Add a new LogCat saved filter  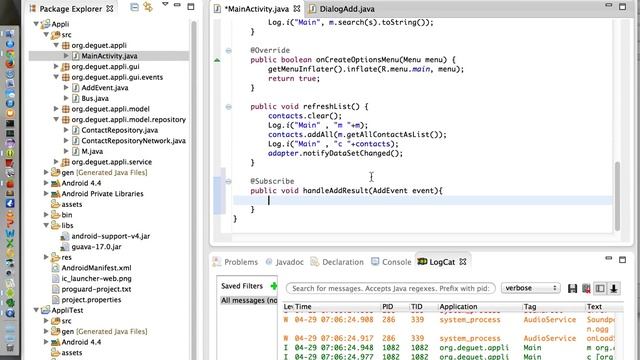tap(273, 286)
